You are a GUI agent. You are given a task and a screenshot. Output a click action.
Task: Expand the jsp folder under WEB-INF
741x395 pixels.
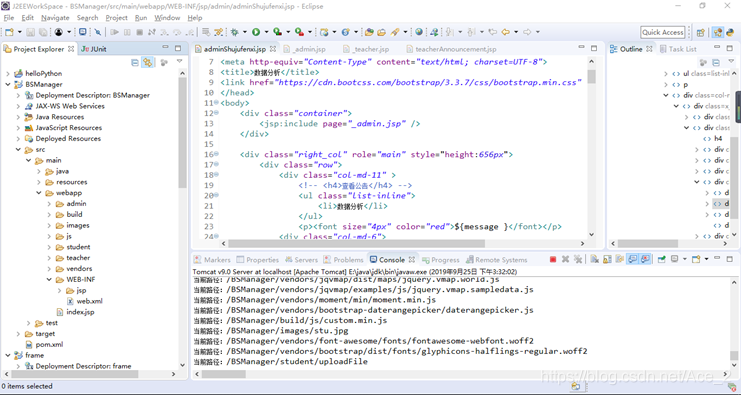pos(60,291)
